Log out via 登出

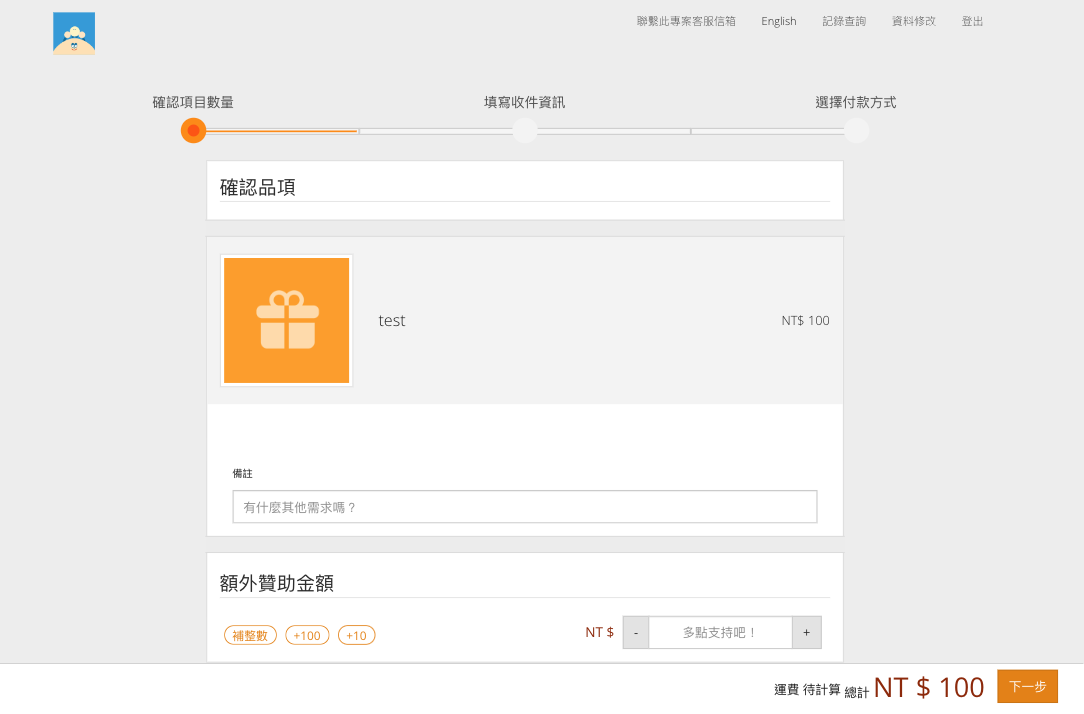click(972, 21)
